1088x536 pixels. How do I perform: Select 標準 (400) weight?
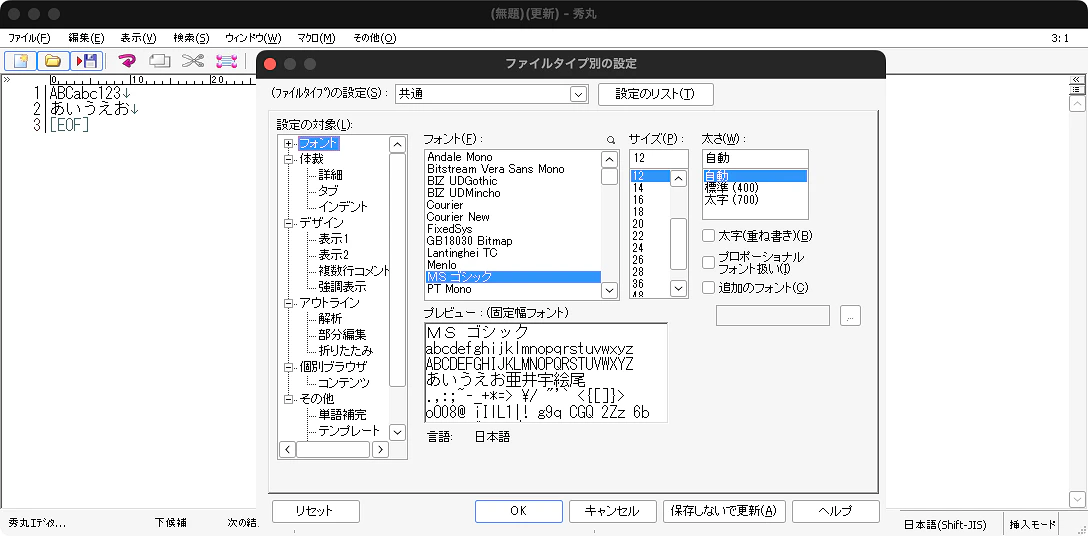731,187
